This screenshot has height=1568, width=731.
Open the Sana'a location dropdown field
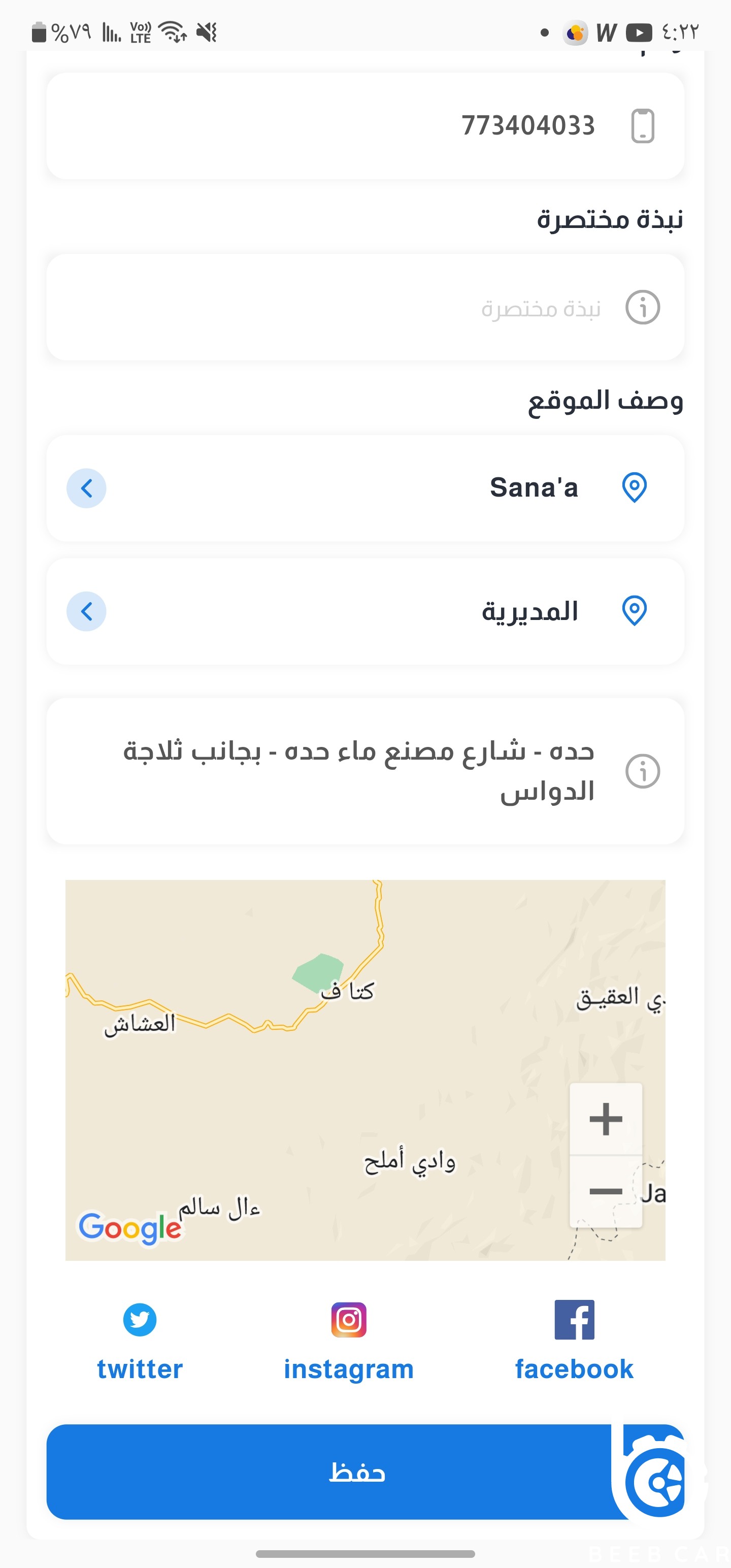(x=365, y=488)
